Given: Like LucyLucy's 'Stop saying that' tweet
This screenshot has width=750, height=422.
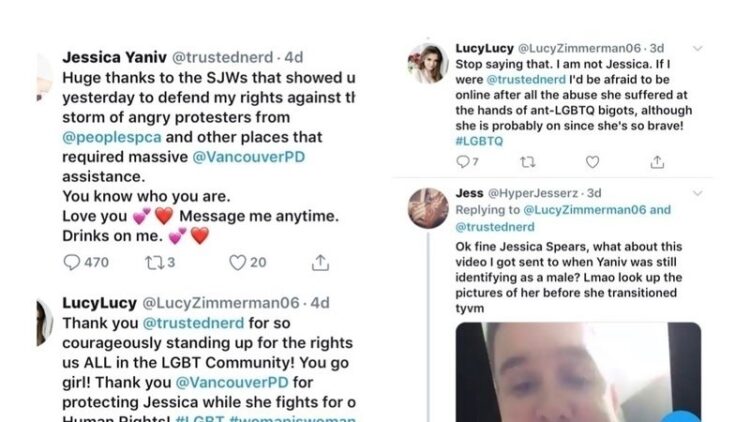Looking at the screenshot, I should [x=592, y=162].
